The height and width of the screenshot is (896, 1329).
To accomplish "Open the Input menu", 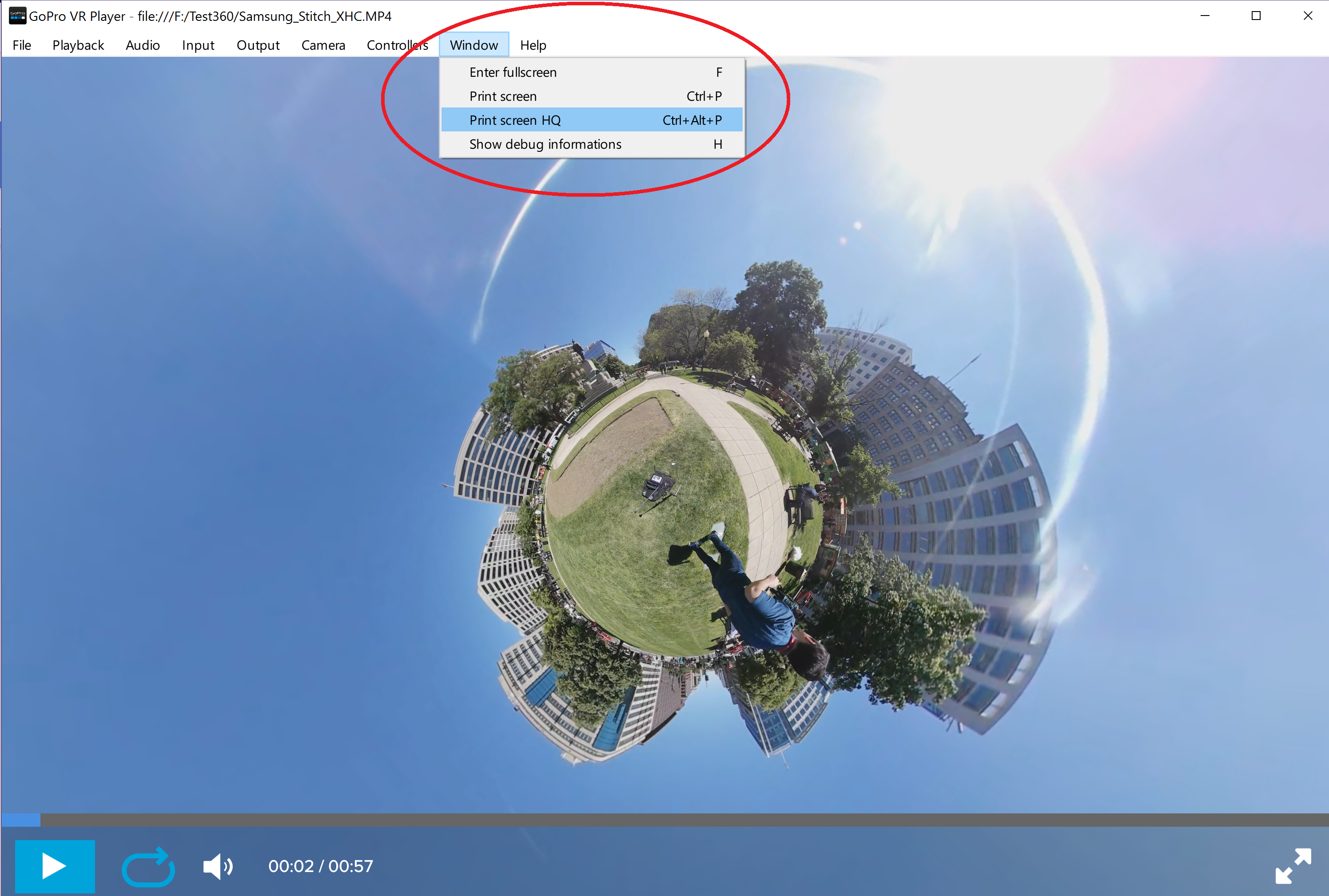I will 198,45.
